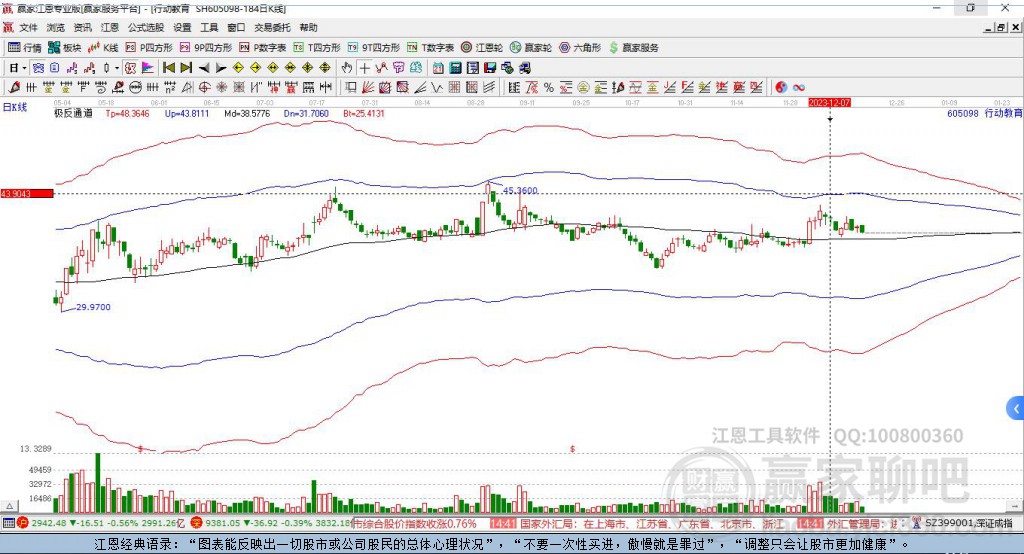Open the P数字表 tool
This screenshot has height=554, width=1024.
click(x=263, y=48)
